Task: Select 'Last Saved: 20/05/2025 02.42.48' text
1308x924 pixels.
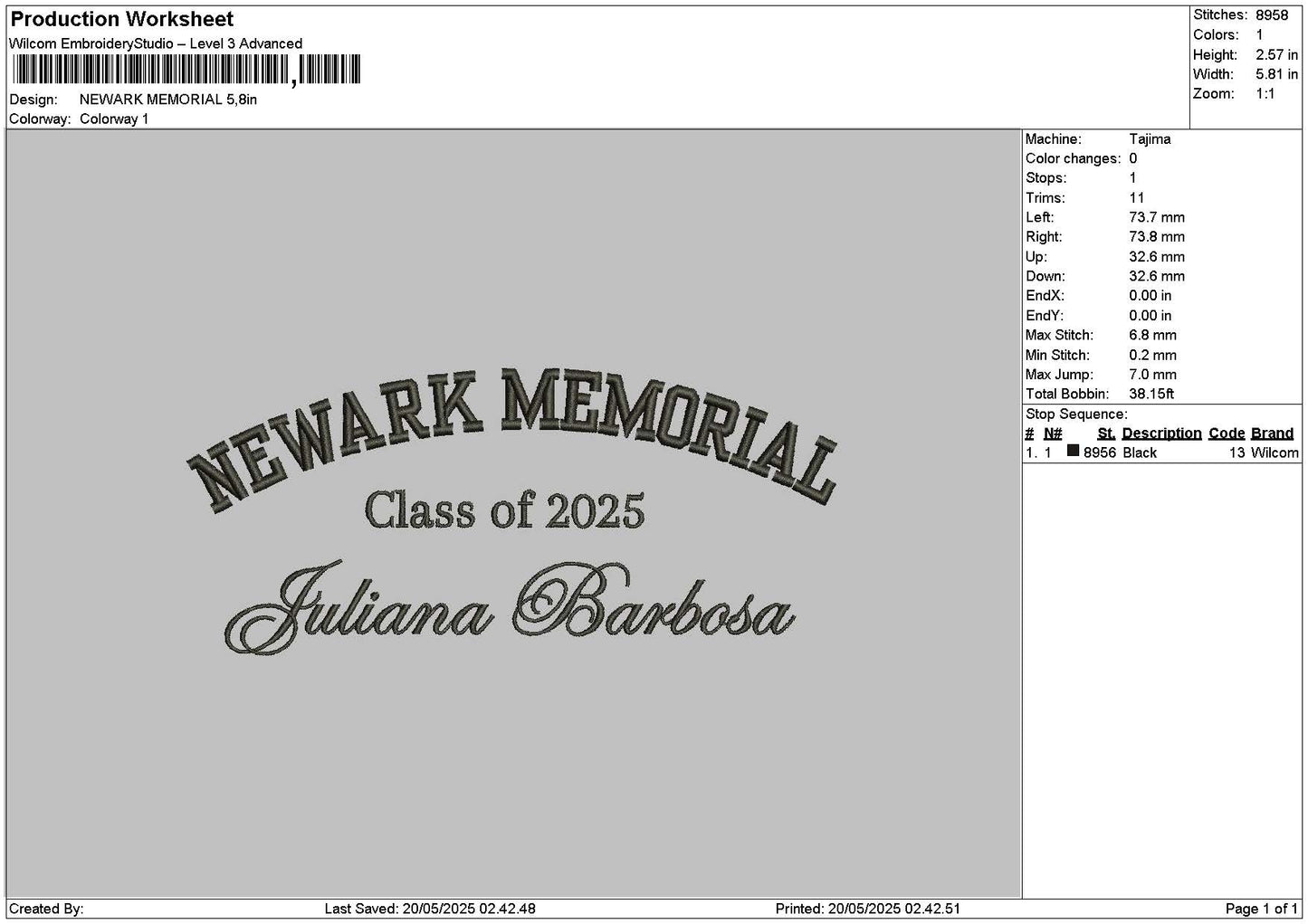Action: [430, 909]
